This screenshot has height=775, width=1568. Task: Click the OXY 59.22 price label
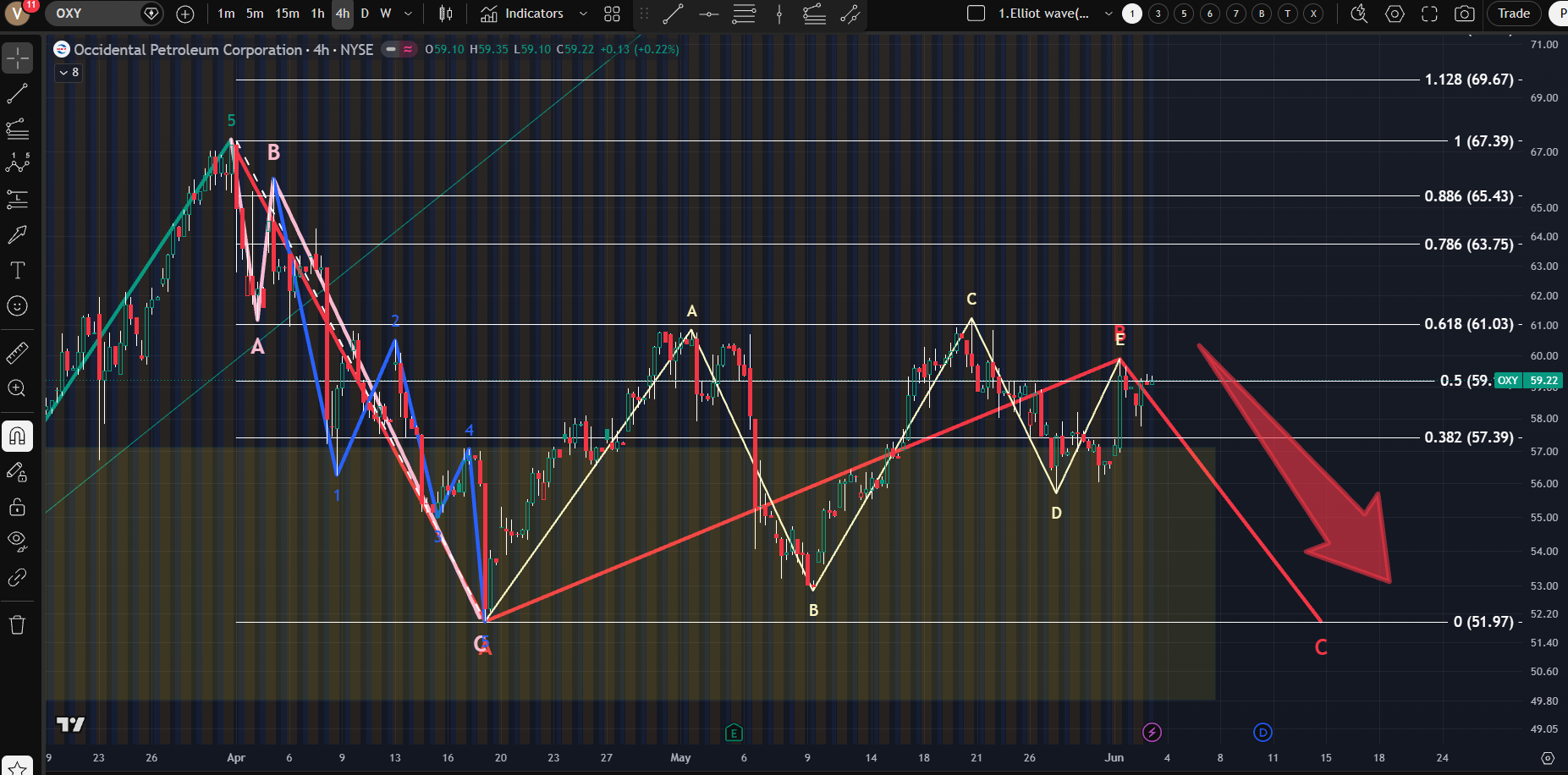coord(1528,381)
